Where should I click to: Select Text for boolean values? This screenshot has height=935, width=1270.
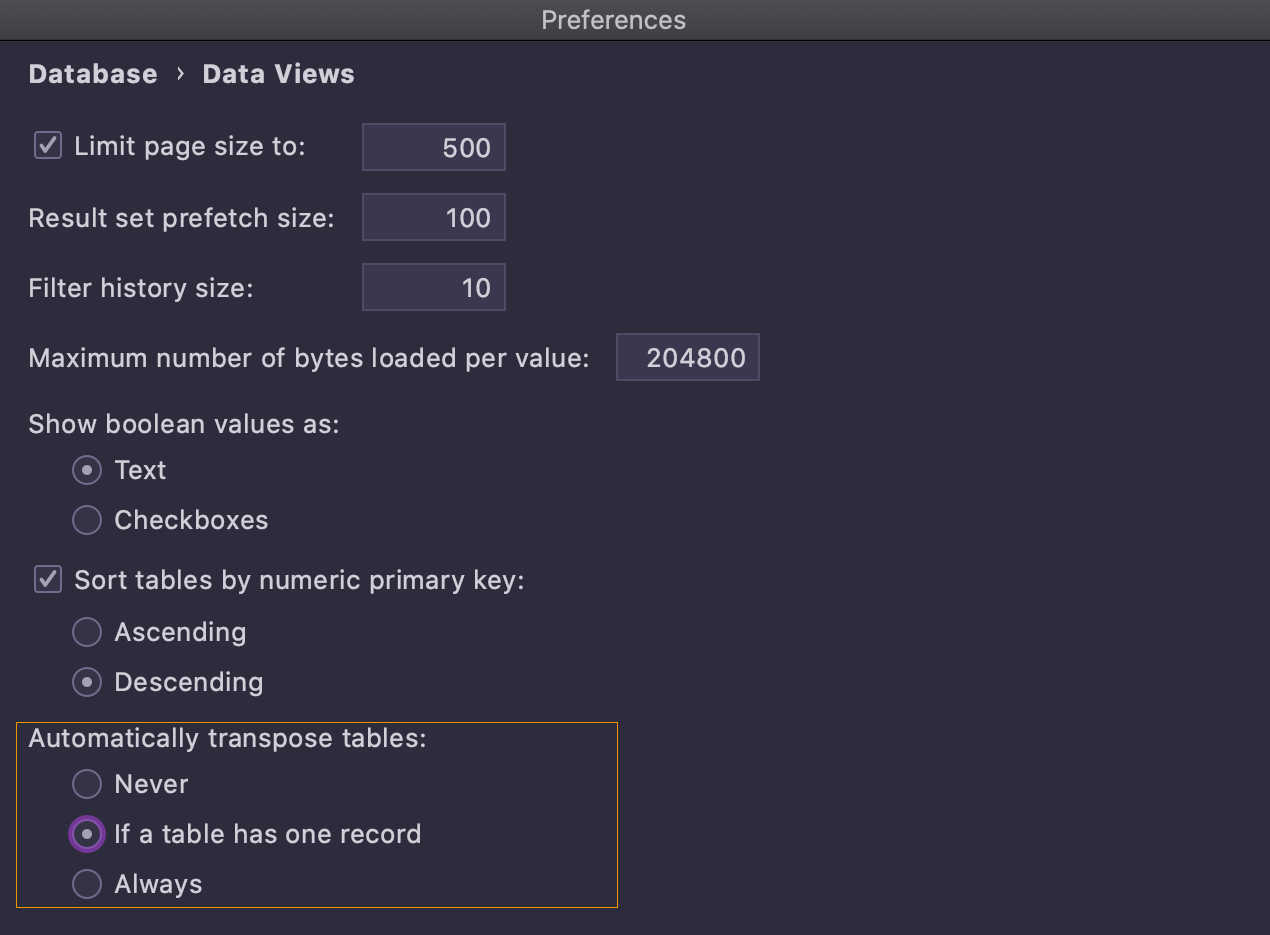click(x=87, y=470)
